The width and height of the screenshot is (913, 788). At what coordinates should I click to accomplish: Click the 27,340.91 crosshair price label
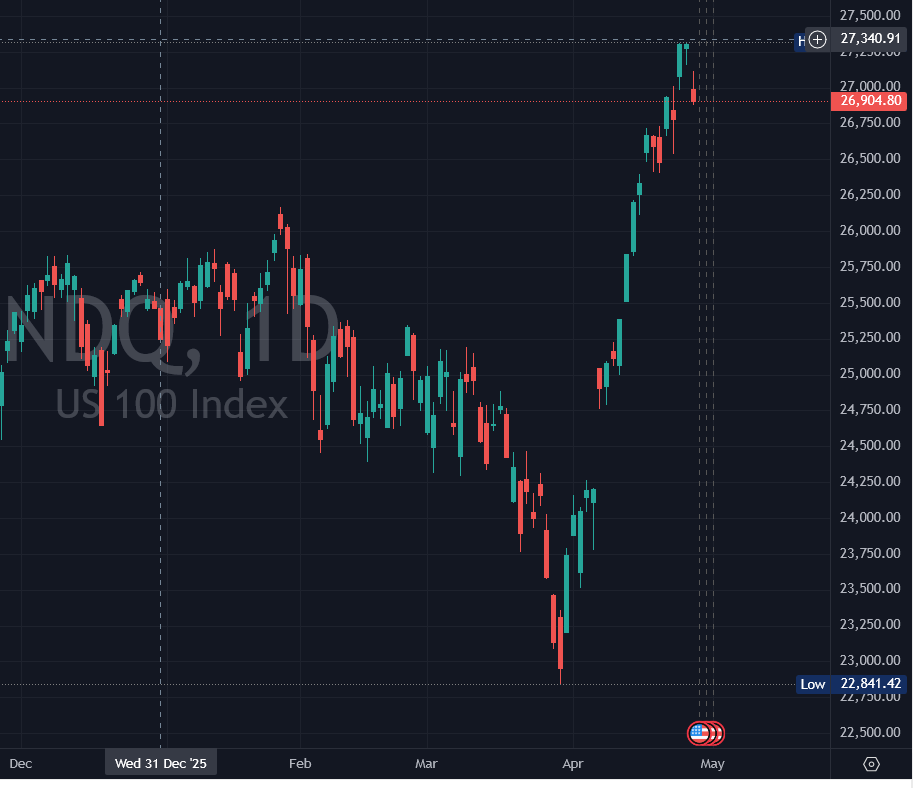(870, 38)
